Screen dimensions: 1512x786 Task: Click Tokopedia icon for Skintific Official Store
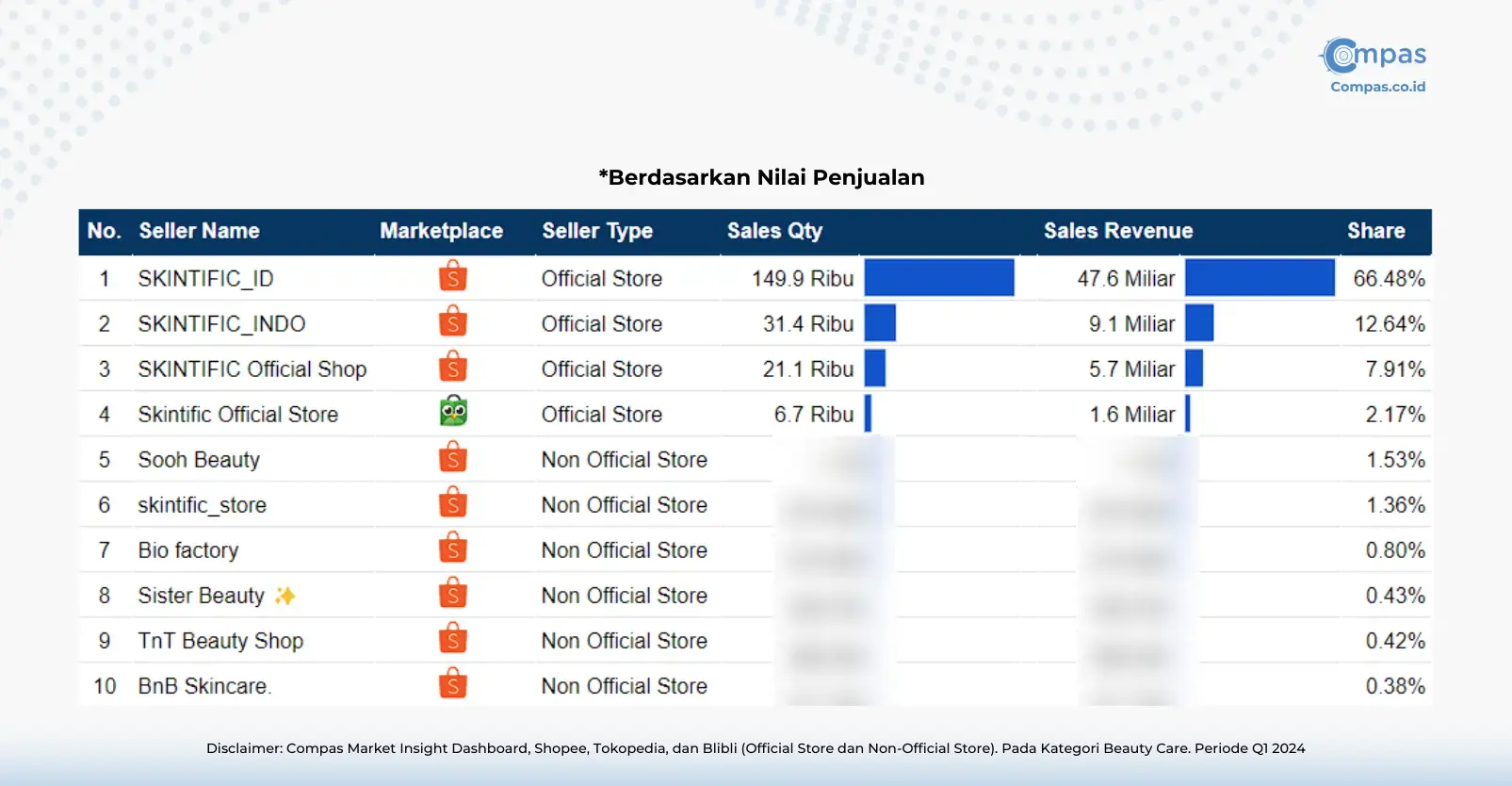pos(453,412)
